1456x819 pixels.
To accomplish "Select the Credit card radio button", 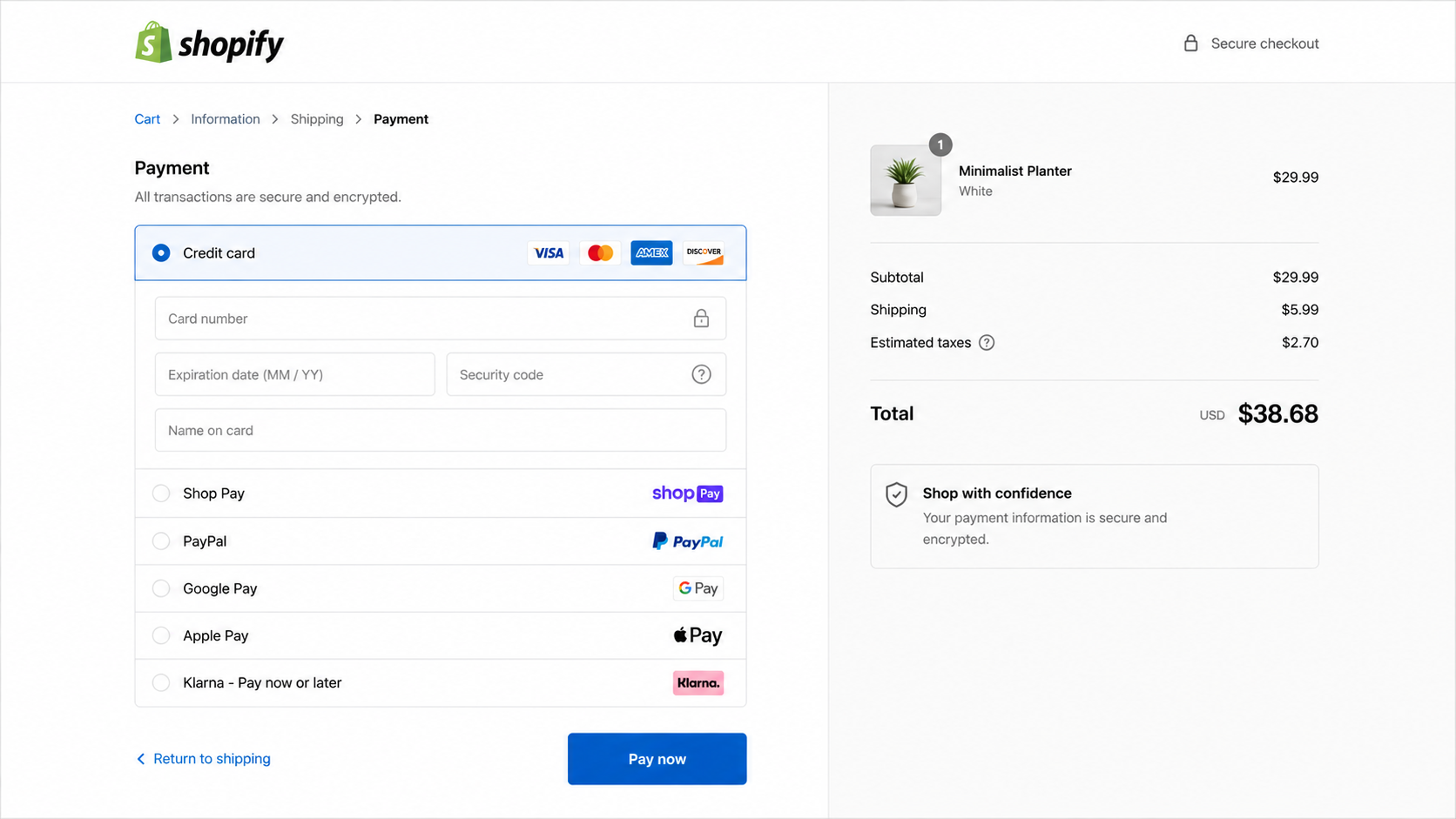I will 161,253.
